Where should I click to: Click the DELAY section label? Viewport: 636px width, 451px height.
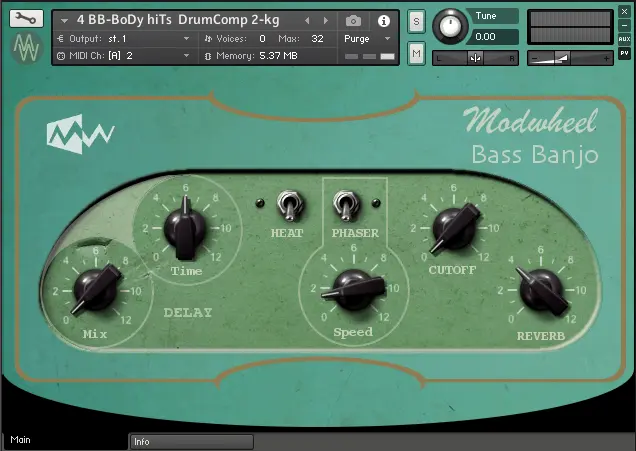tap(188, 313)
